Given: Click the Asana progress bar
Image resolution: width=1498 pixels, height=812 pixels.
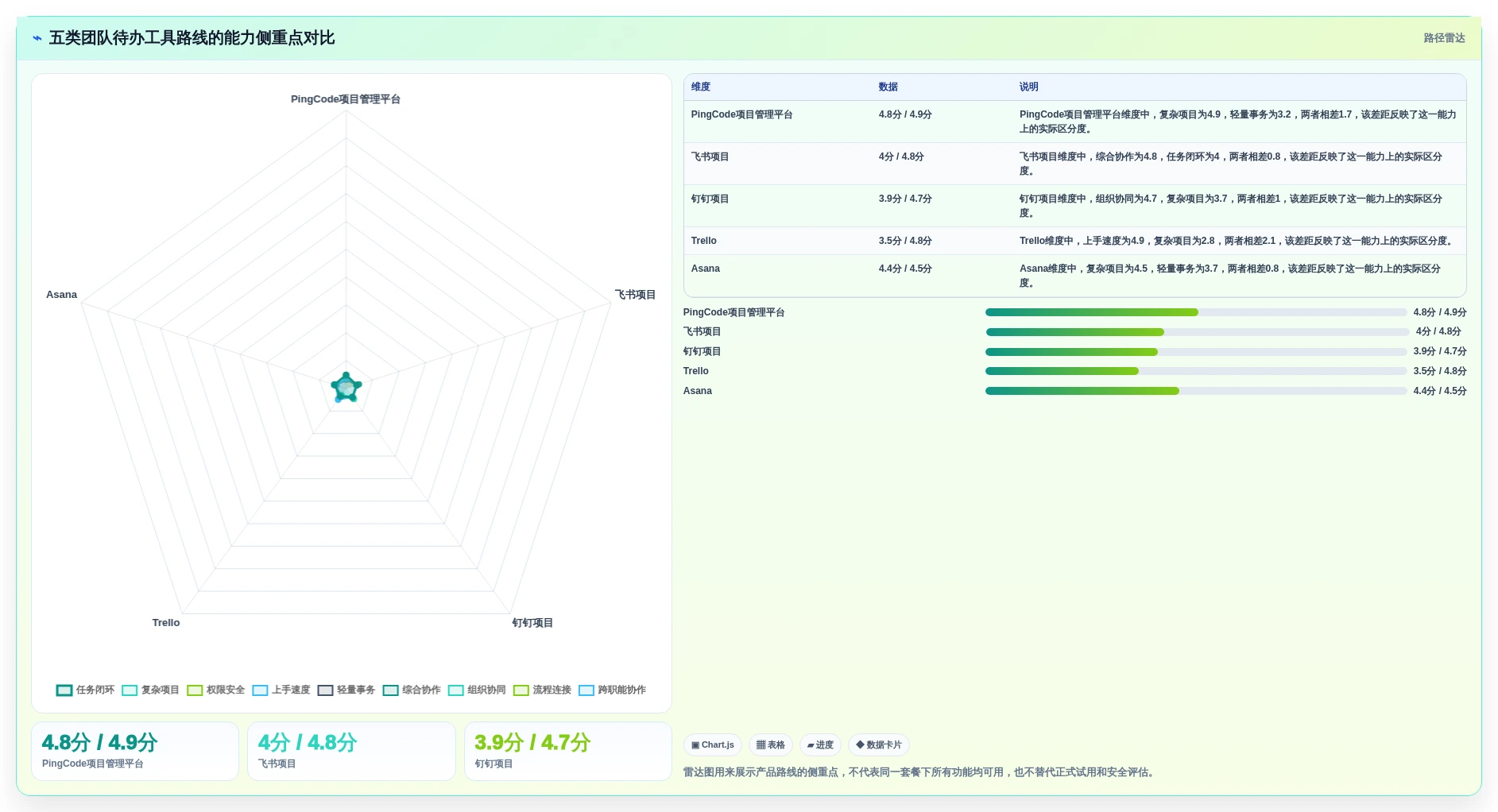Looking at the screenshot, I should (1196, 391).
